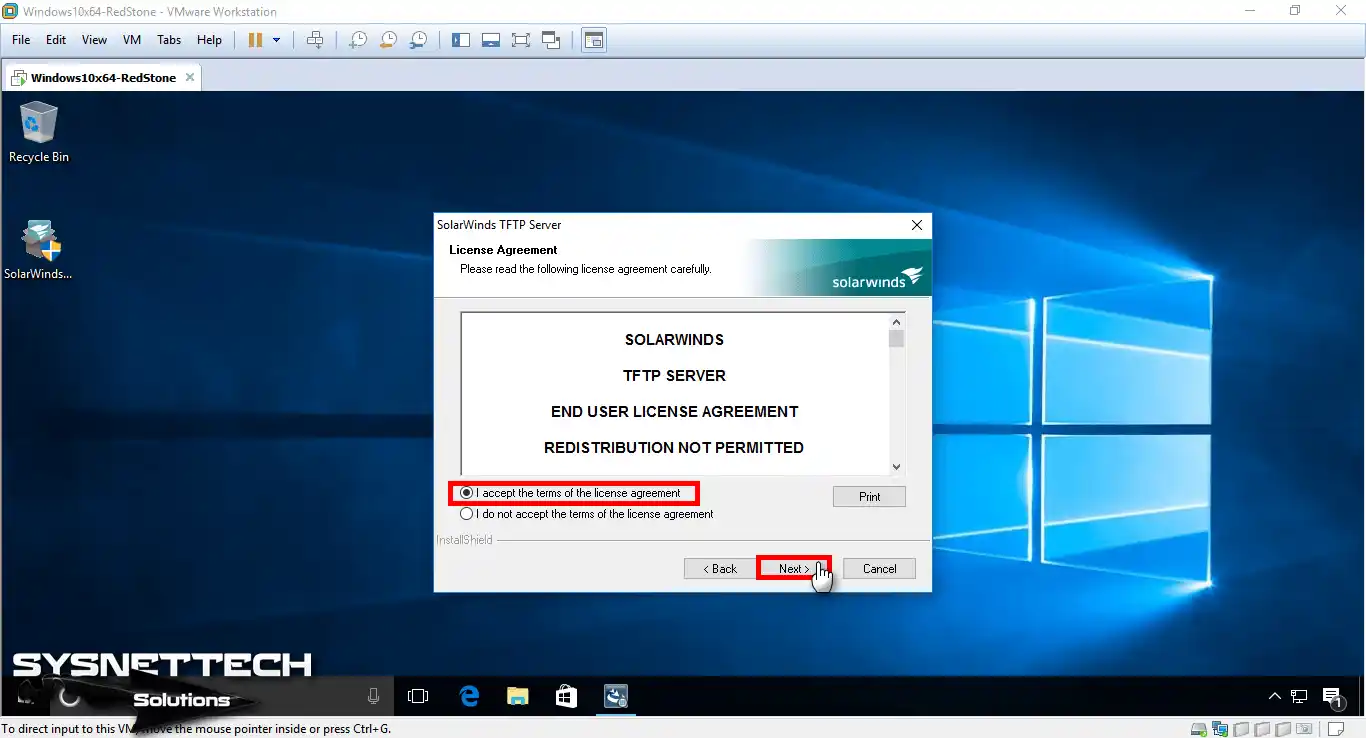This screenshot has height=738, width=1366.
Task: Open Task View from the taskbar
Action: (x=418, y=696)
